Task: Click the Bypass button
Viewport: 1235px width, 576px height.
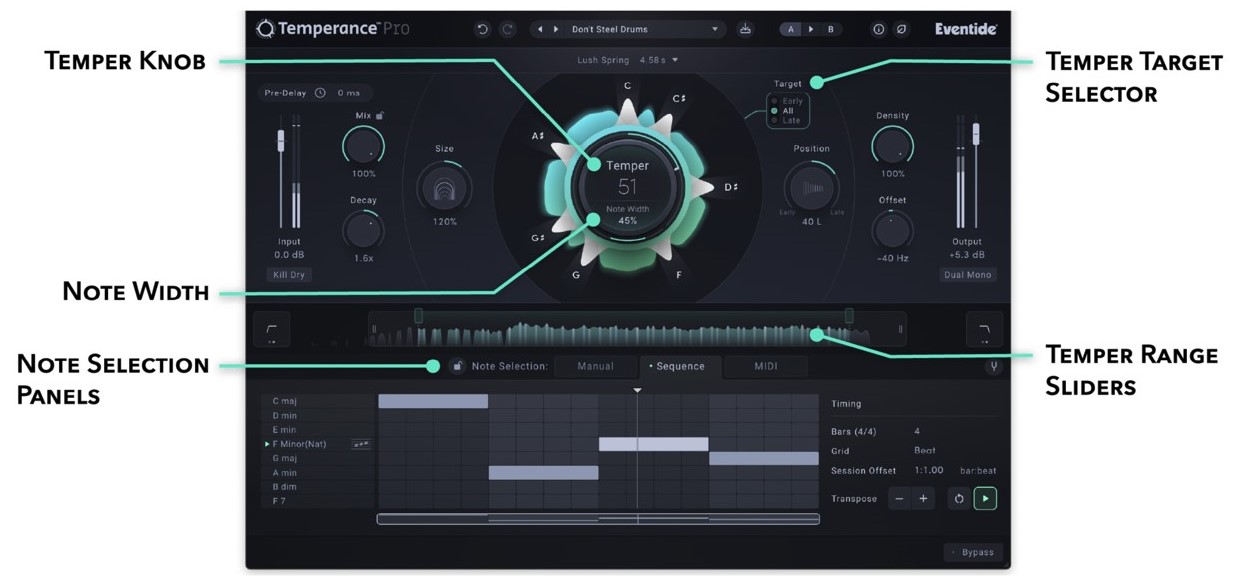Action: 972,552
